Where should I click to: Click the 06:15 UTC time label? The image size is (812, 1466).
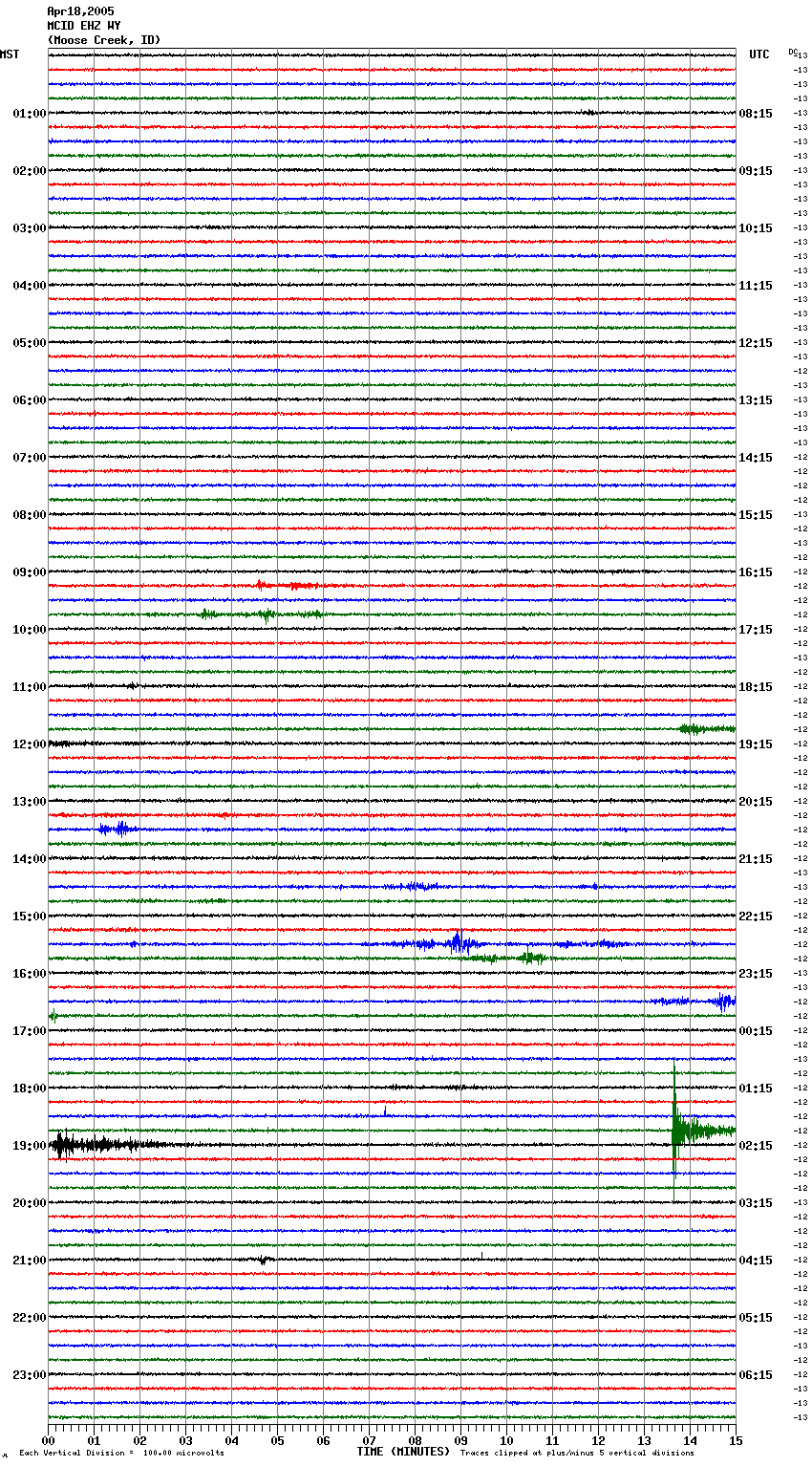756,1375
